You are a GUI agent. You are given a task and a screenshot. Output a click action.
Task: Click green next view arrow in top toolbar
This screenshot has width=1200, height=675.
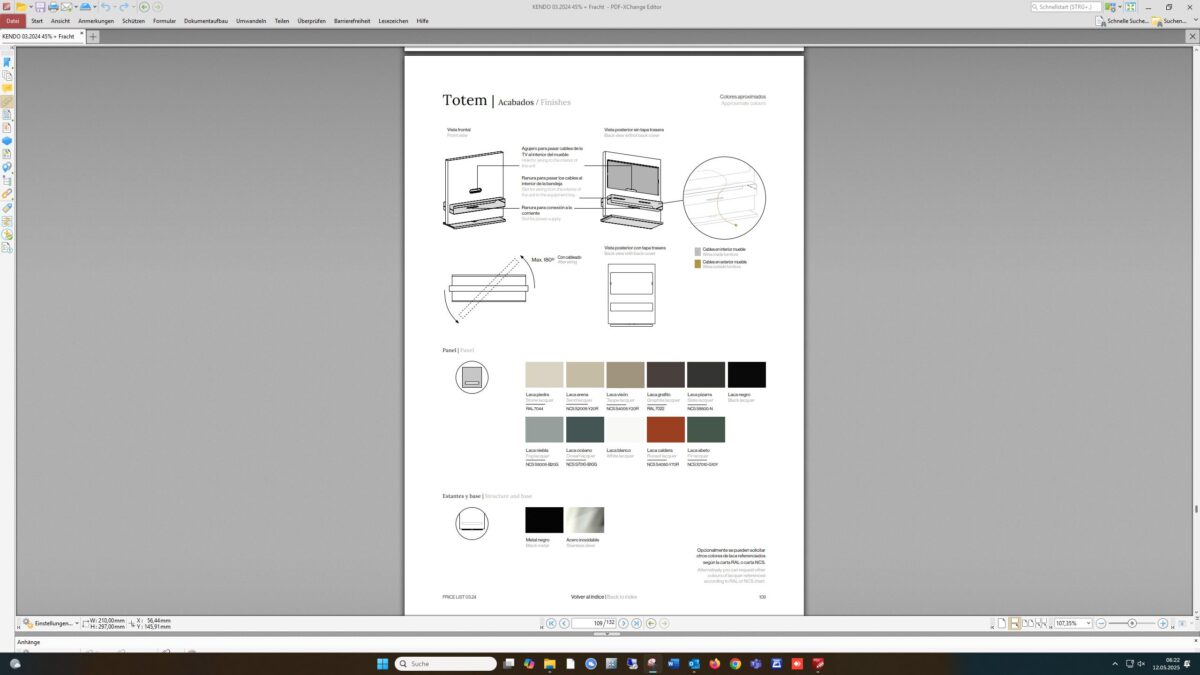click(157, 7)
